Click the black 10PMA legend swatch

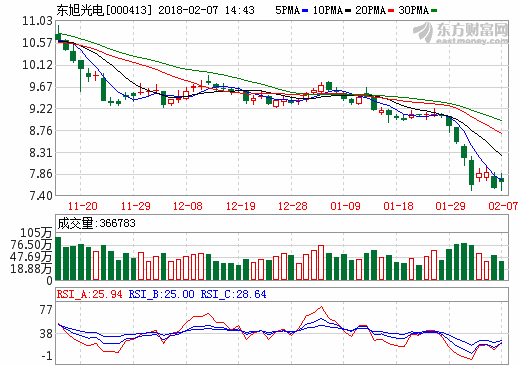click(x=348, y=11)
